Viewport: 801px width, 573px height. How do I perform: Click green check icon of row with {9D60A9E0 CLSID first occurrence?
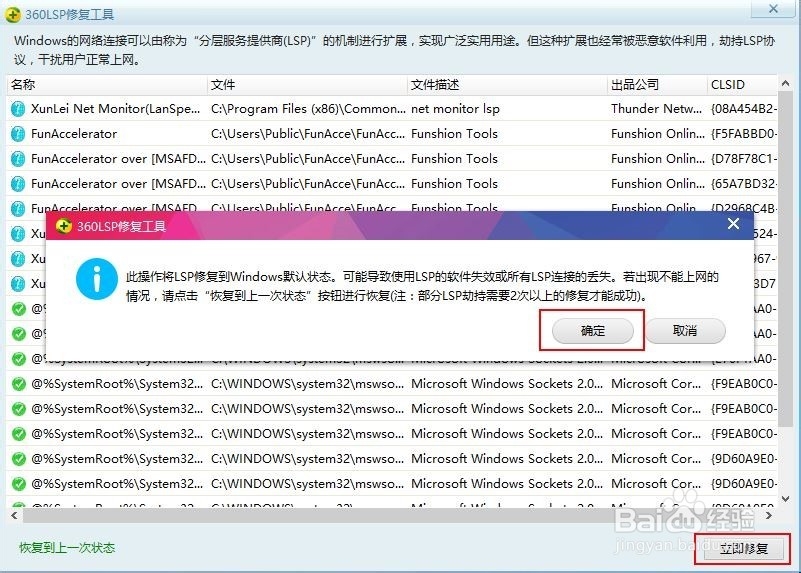coord(19,459)
